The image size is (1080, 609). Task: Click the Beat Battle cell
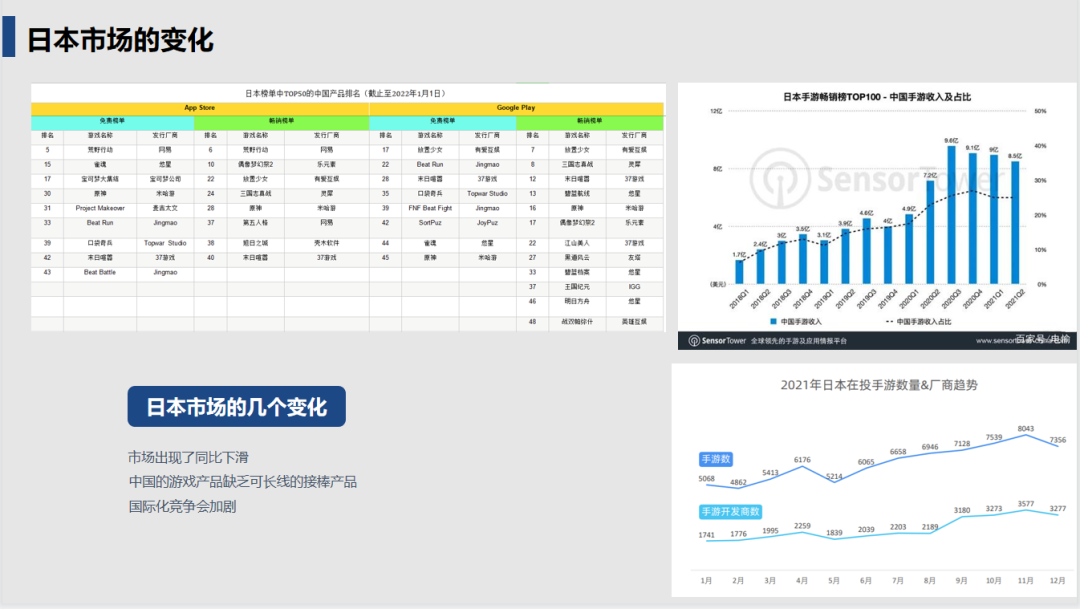pyautogui.click(x=100, y=272)
